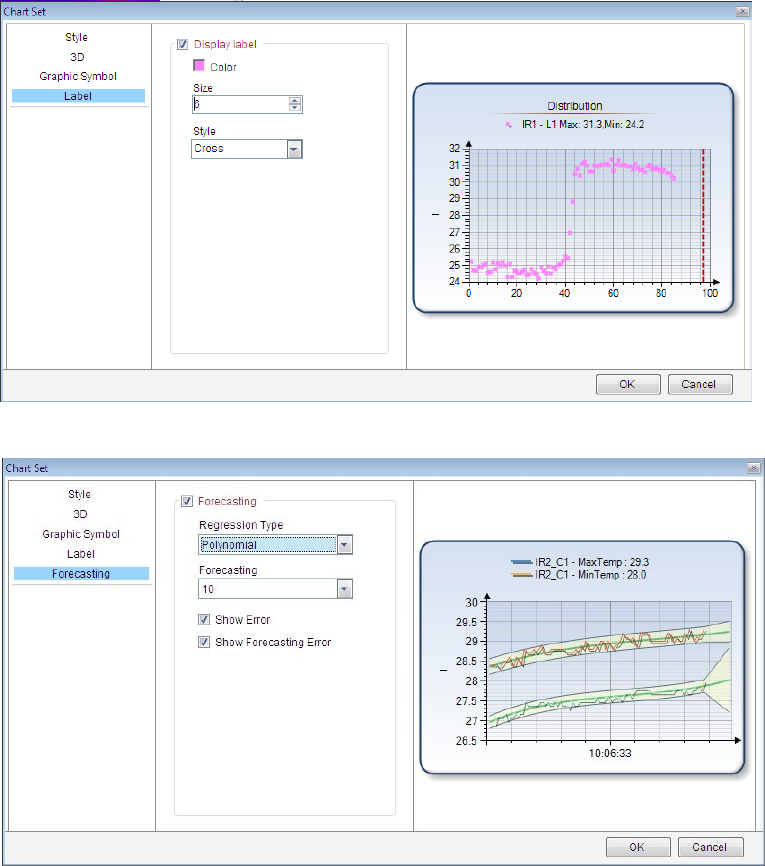Toggle the Show Error checkbox

pos(204,620)
